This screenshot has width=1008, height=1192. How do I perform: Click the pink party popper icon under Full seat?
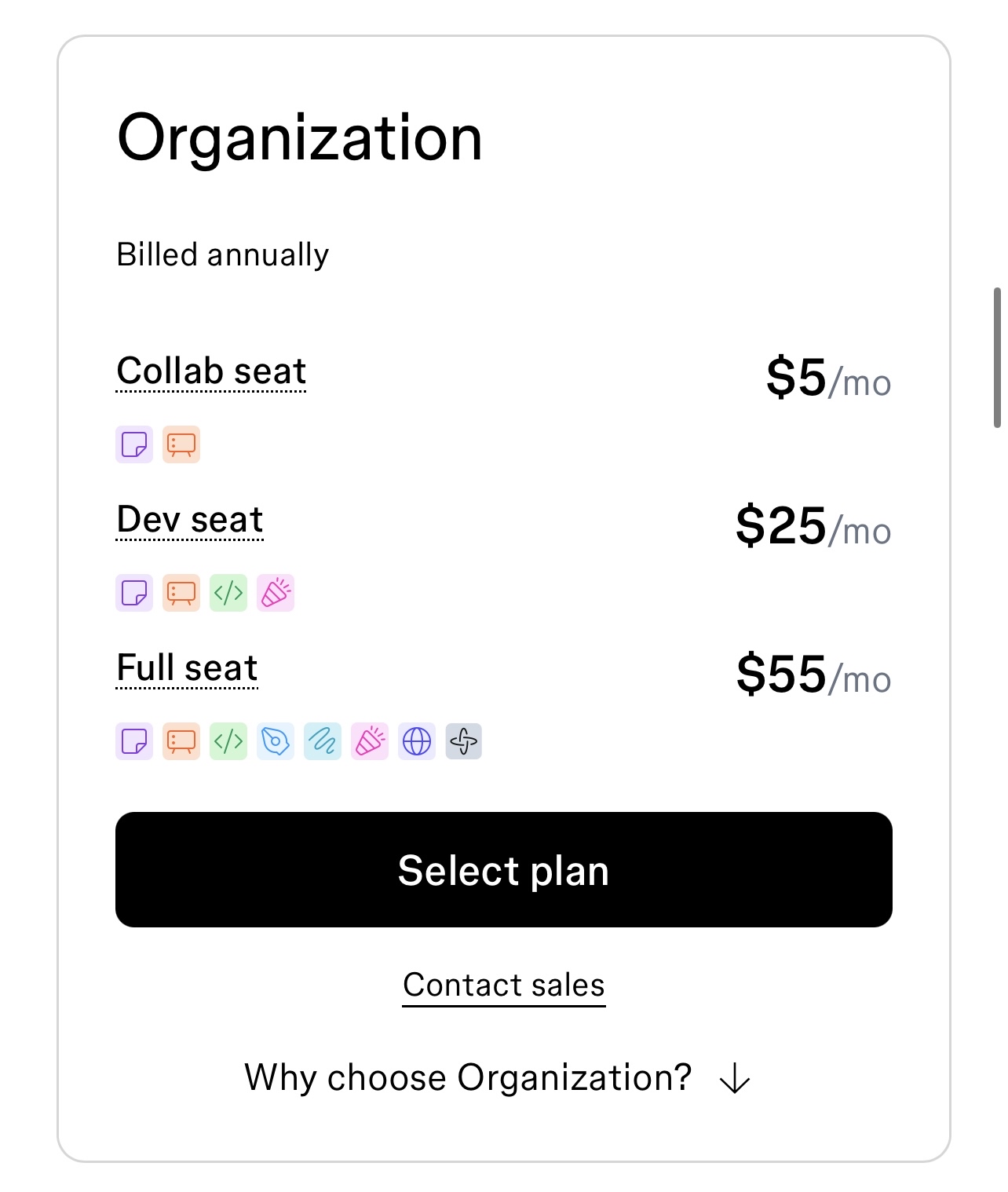(x=370, y=741)
